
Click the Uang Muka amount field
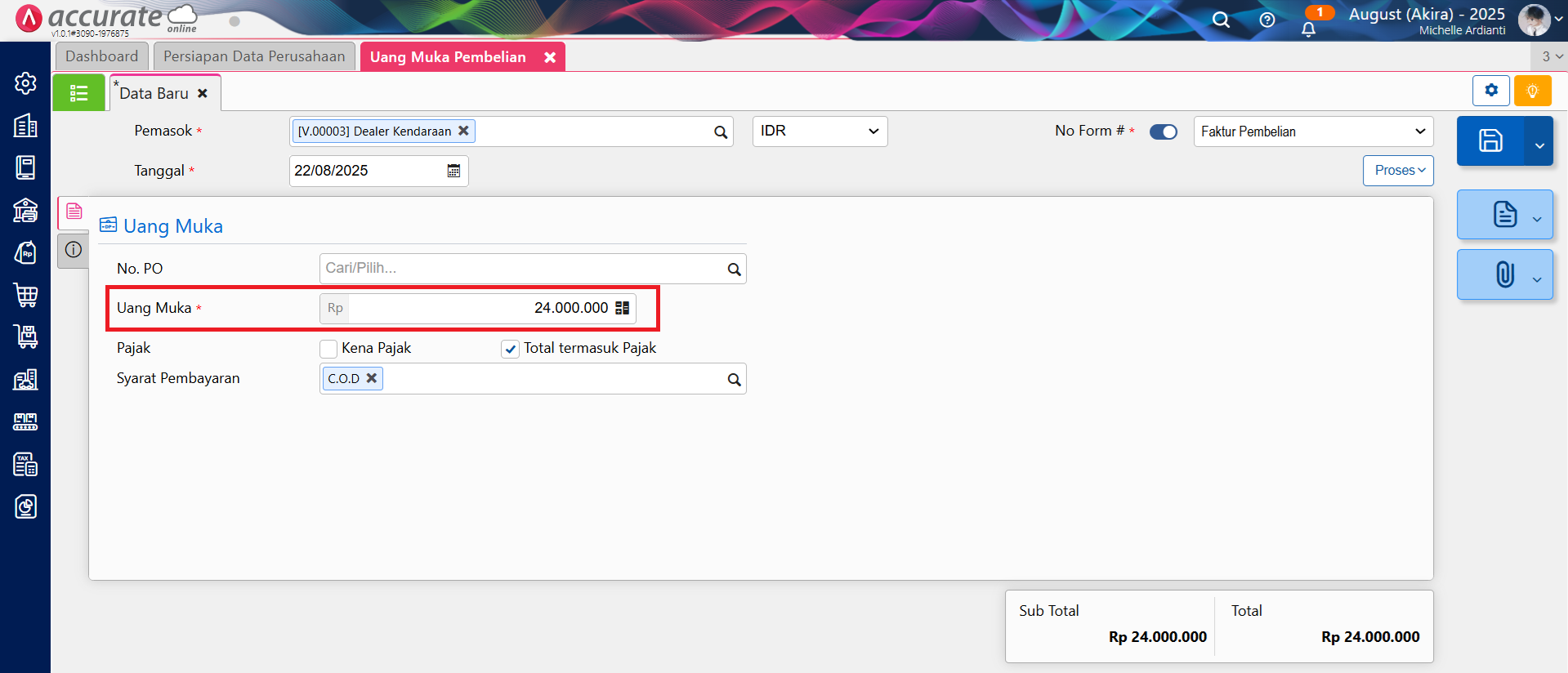478,308
